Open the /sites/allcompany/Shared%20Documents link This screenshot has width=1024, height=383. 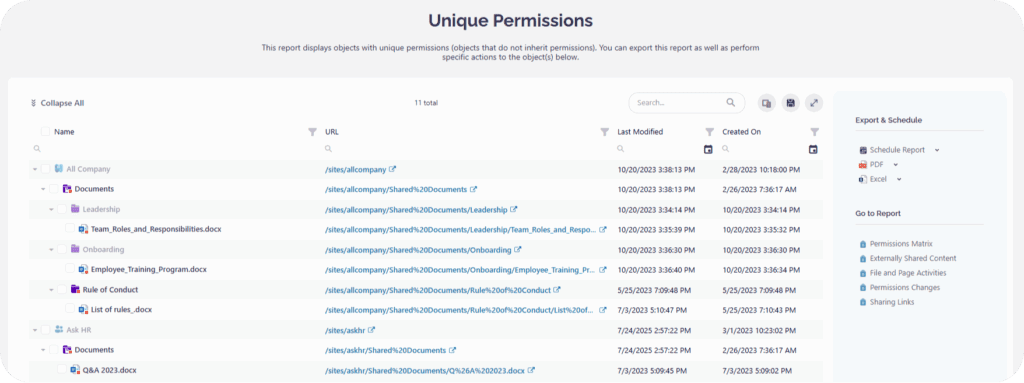click(x=396, y=190)
